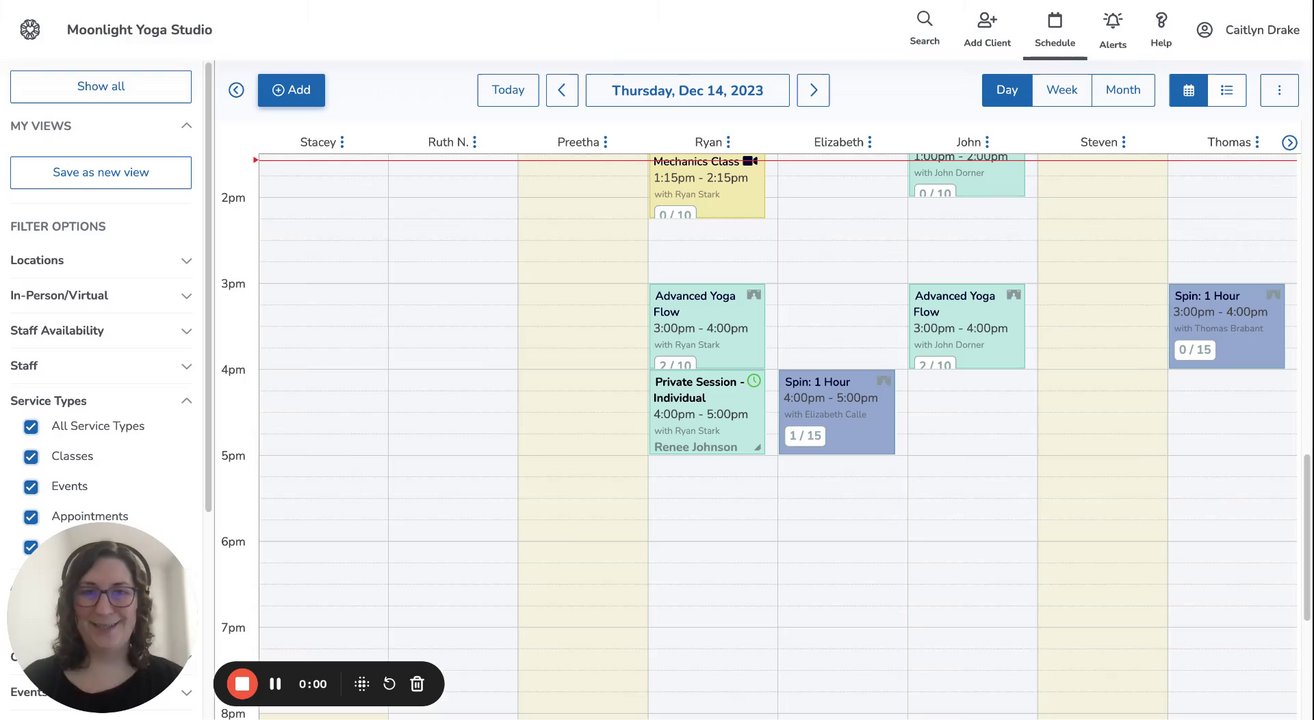This screenshot has width=1314, height=720.
Task: Click Renee Johnson client name
Action: [x=696, y=447]
